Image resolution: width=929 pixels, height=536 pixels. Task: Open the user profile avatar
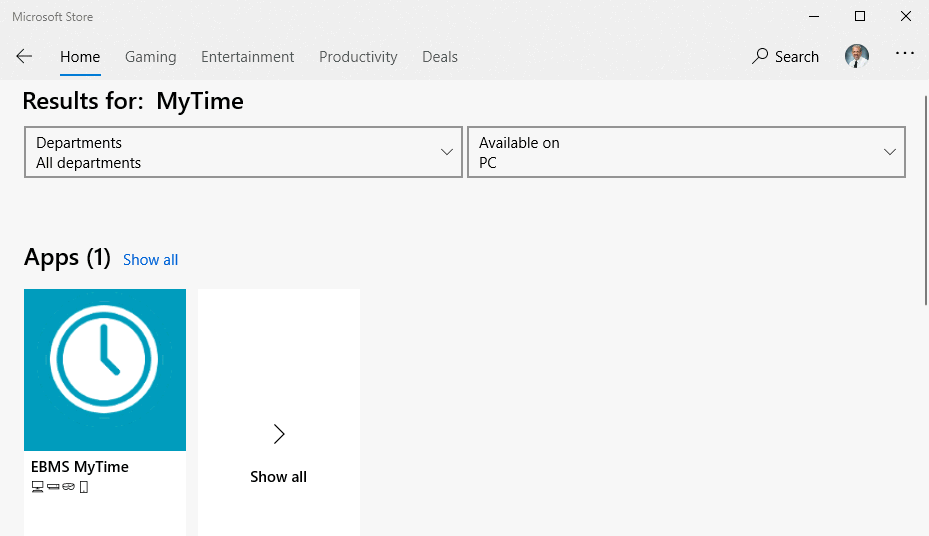pos(857,56)
